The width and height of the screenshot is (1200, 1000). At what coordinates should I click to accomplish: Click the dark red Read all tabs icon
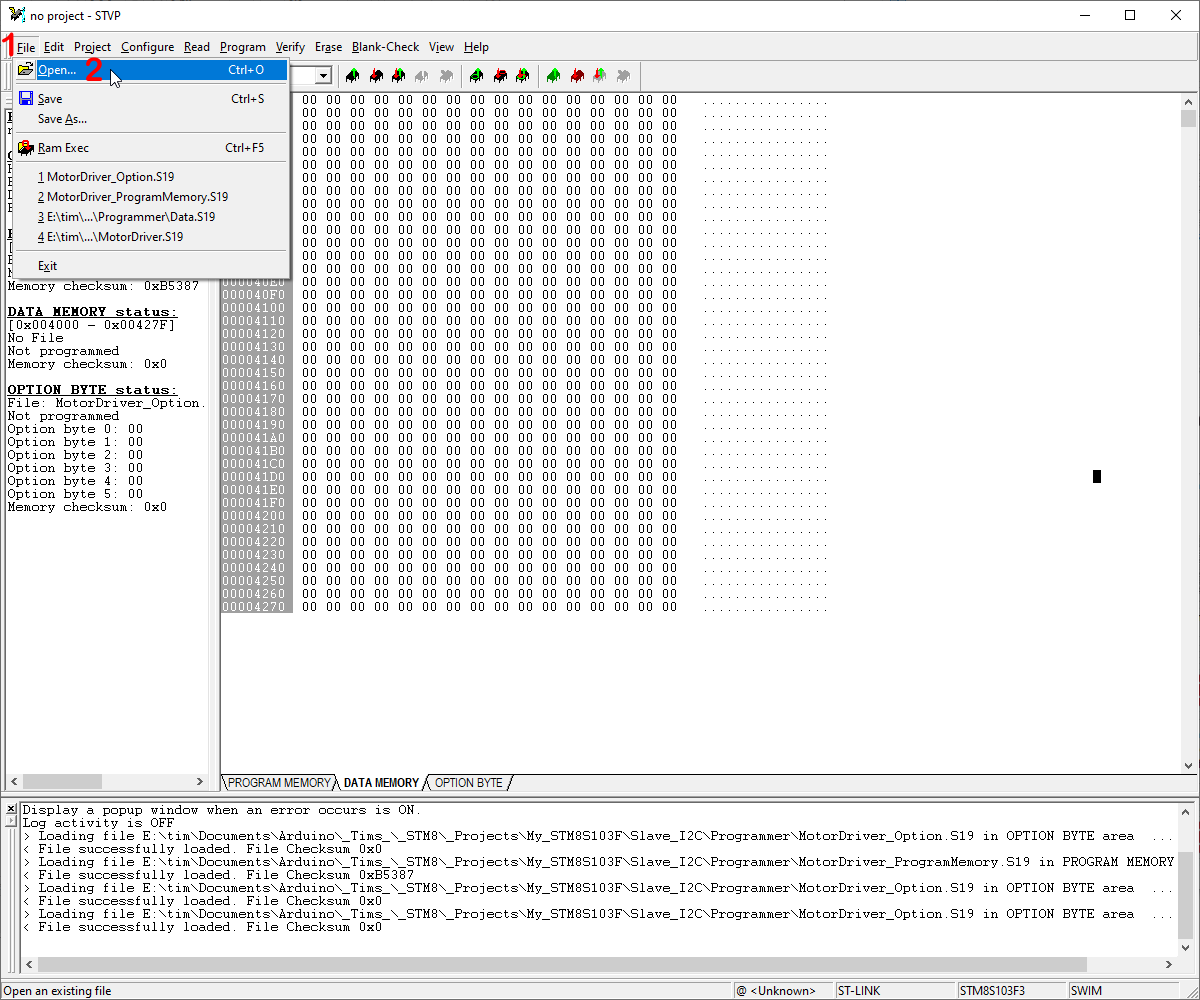(x=576, y=76)
